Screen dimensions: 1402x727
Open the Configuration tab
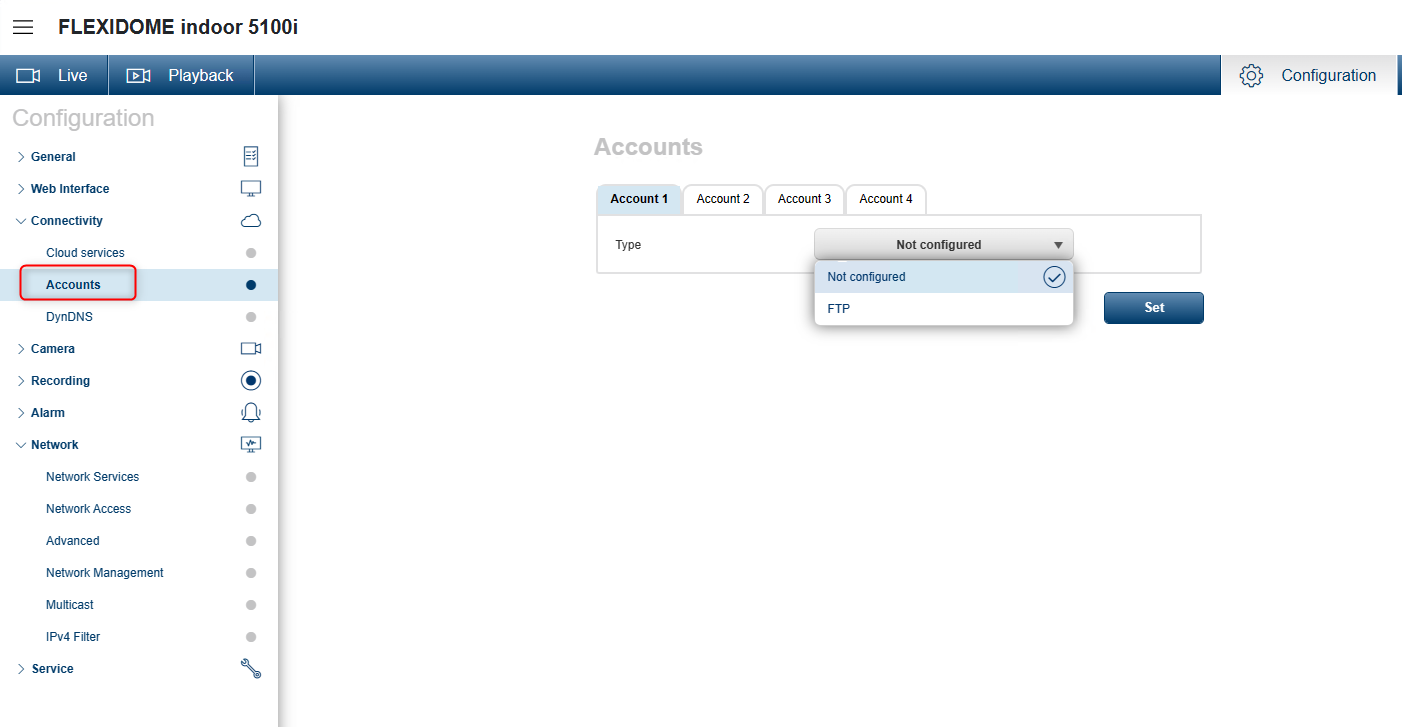click(x=1309, y=76)
